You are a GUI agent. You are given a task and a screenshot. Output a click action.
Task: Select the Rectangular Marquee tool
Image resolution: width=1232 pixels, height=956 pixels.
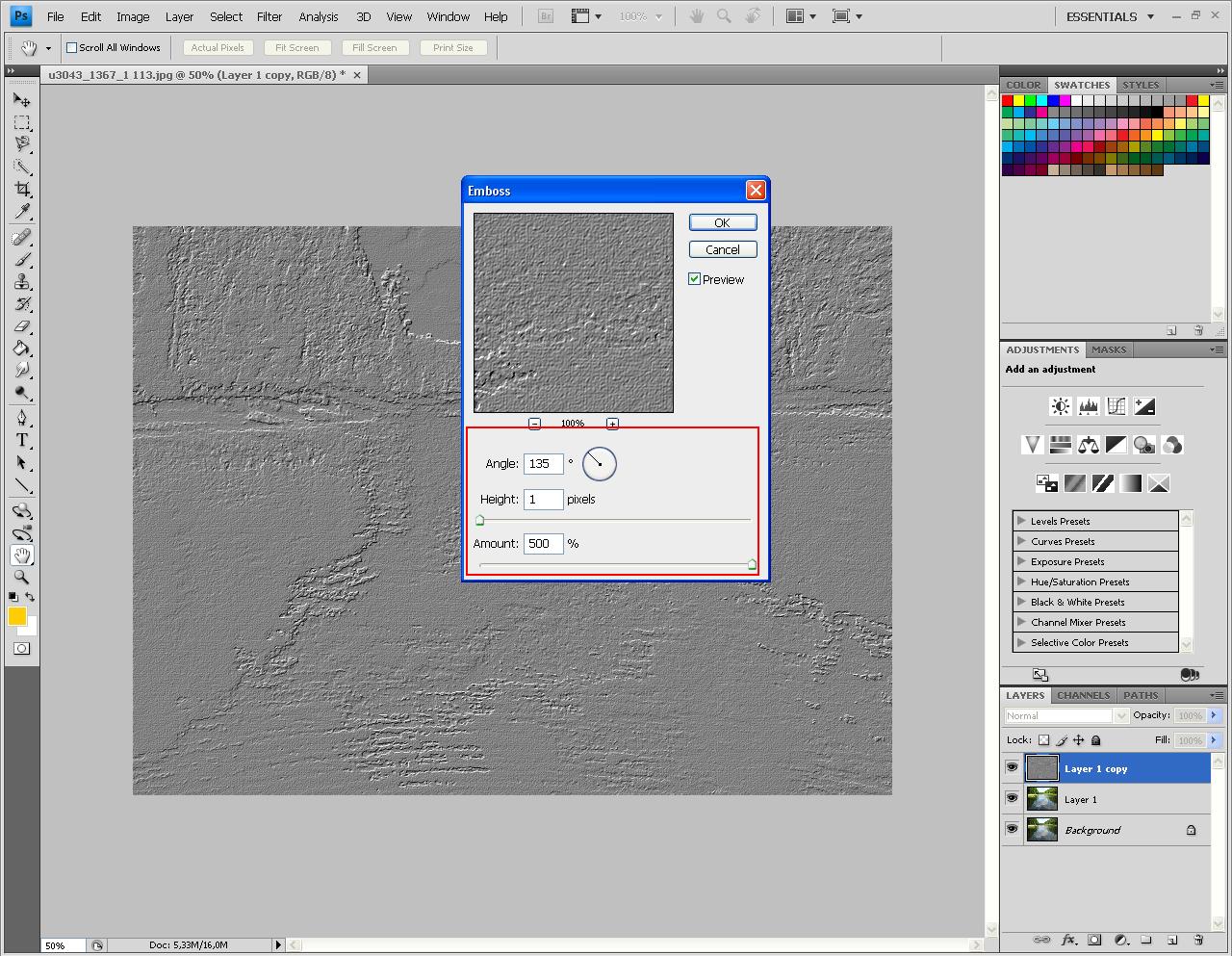[22, 122]
